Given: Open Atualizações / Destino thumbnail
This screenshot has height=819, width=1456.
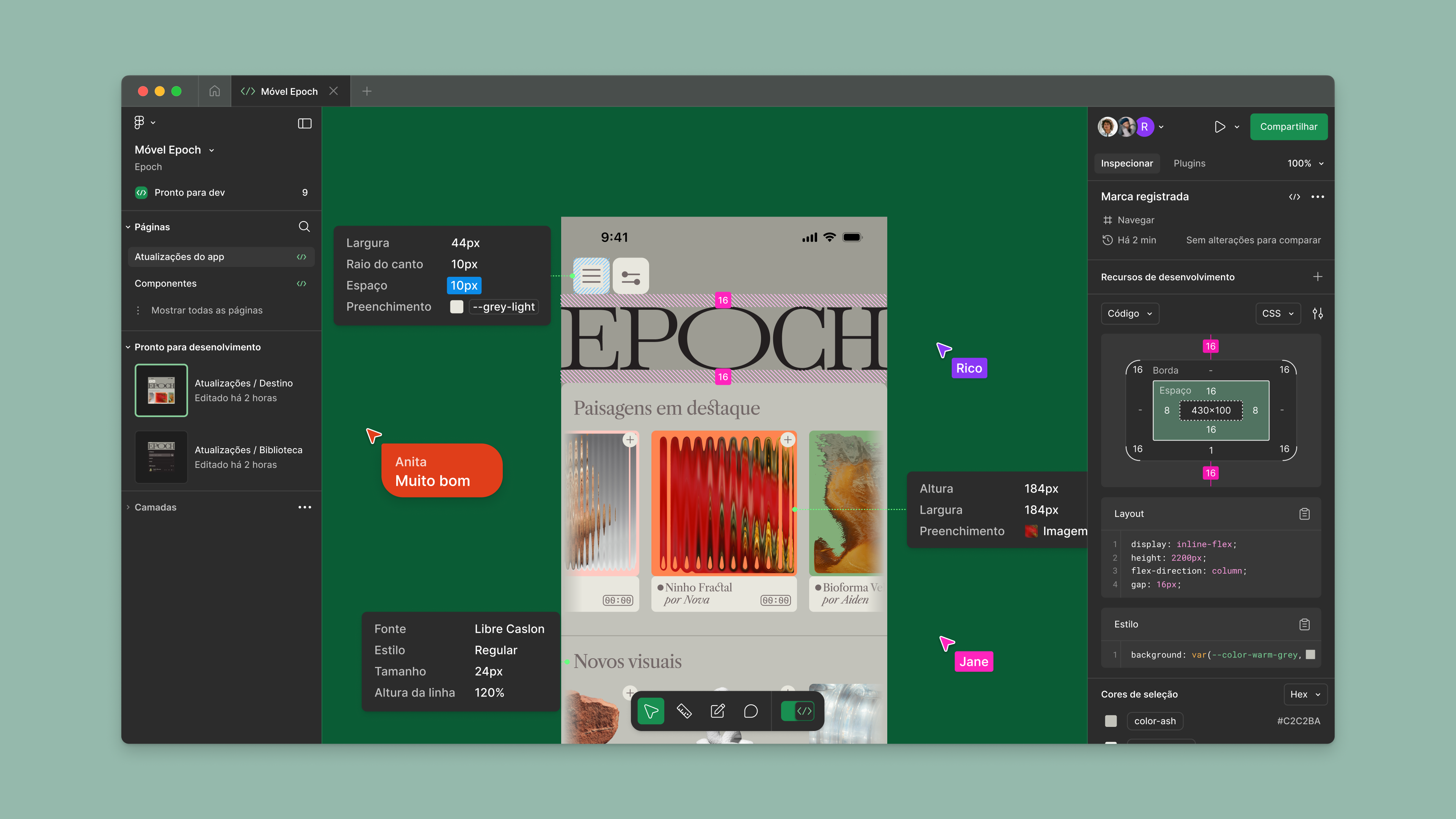Looking at the screenshot, I should (x=161, y=391).
